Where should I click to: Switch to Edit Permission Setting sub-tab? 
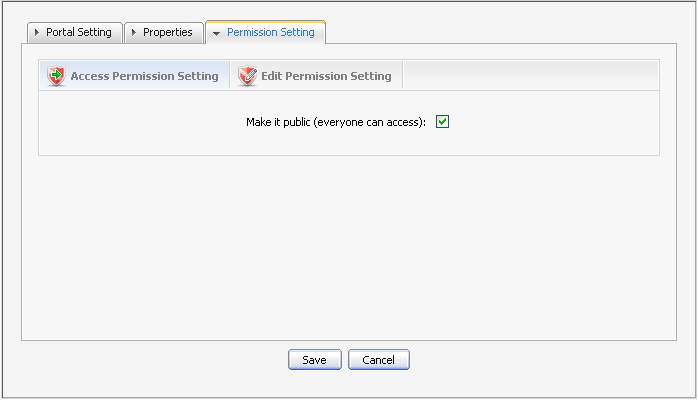coord(326,76)
